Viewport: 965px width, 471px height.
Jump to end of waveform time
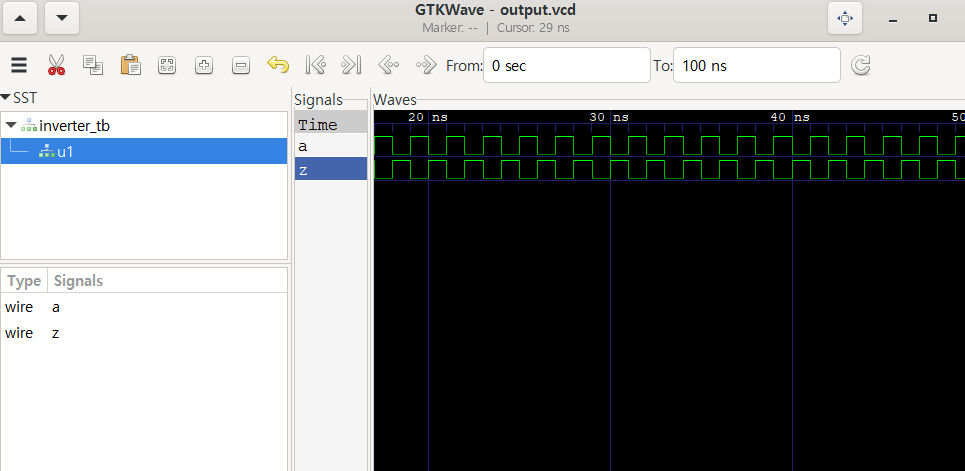click(x=351, y=65)
